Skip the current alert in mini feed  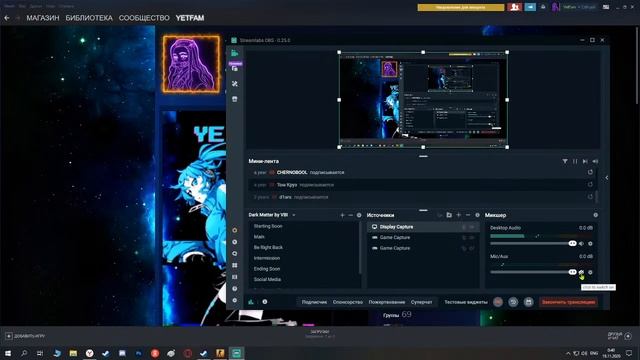[585, 161]
